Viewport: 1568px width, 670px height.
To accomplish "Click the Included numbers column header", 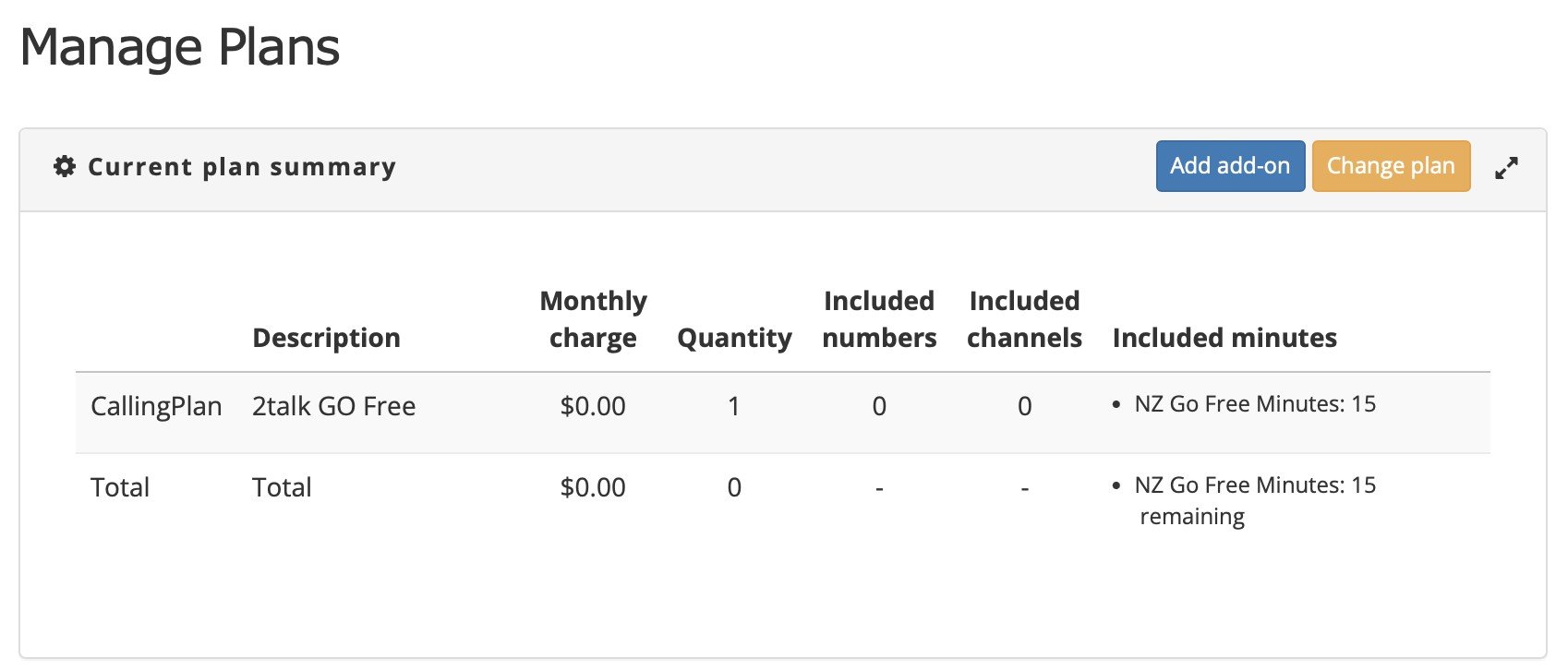I will [x=879, y=319].
